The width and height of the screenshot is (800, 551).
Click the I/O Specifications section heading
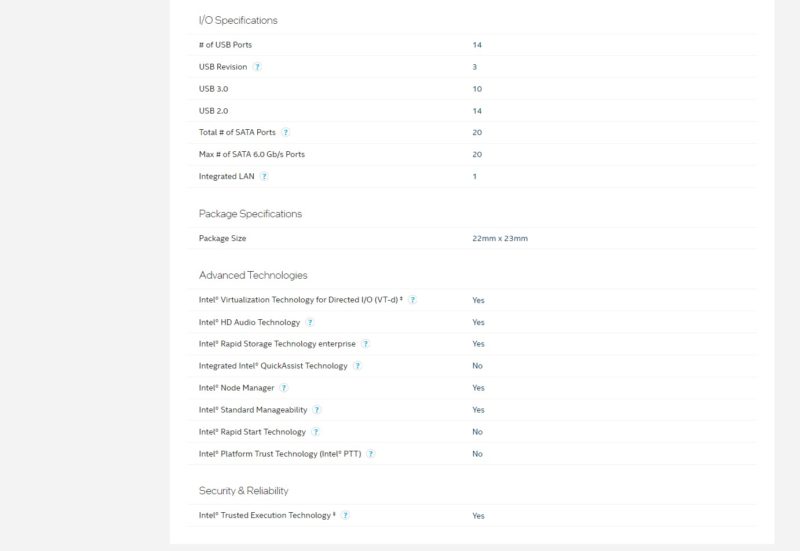click(x=238, y=20)
